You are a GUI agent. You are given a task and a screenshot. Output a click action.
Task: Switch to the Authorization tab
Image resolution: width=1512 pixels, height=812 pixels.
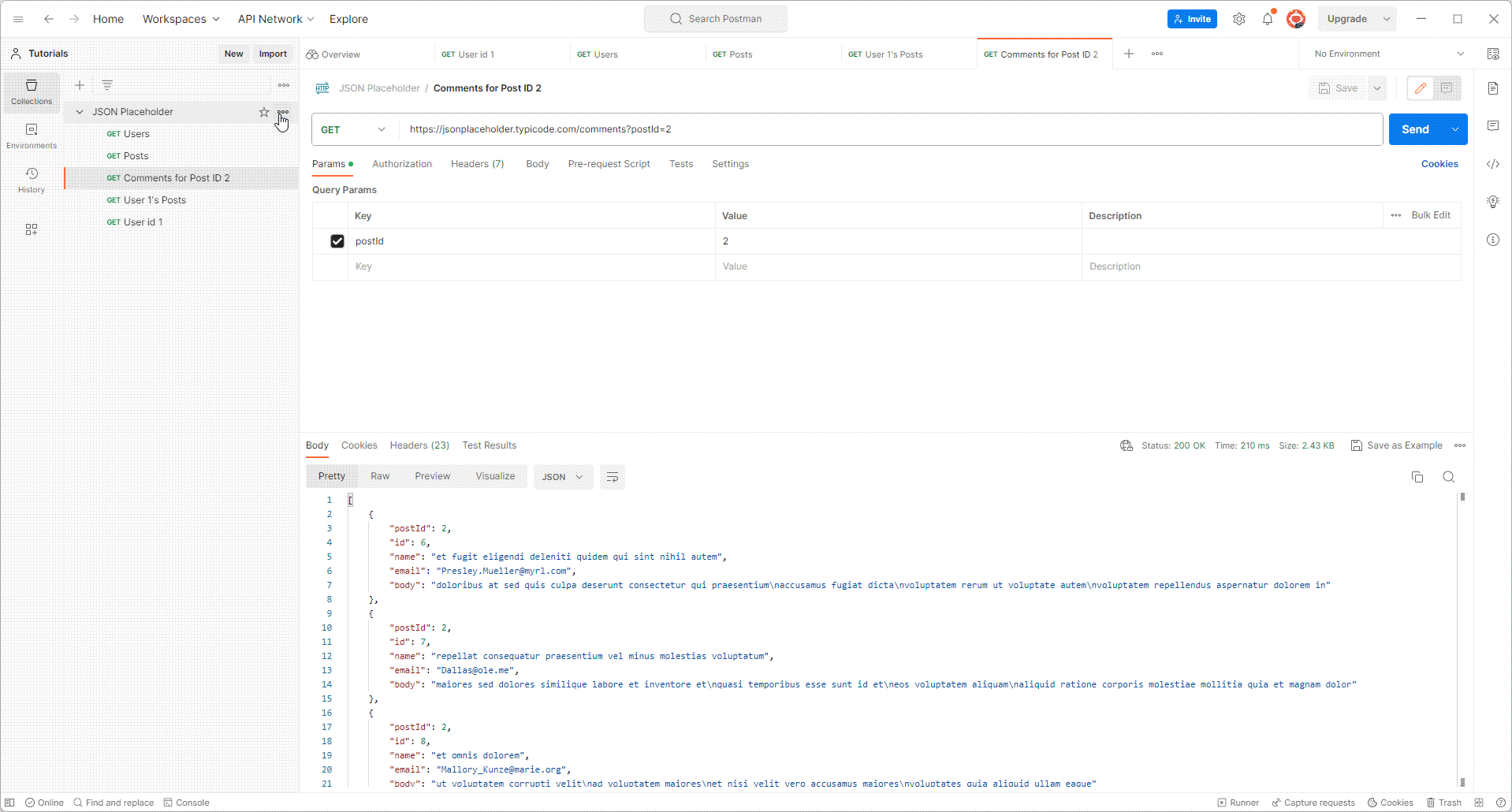402,164
